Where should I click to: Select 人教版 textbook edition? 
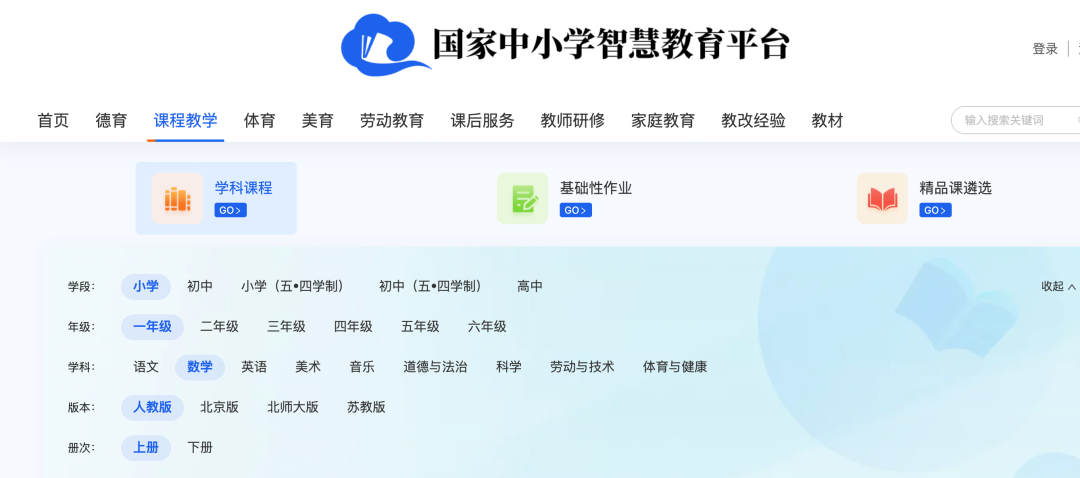pyautogui.click(x=152, y=407)
